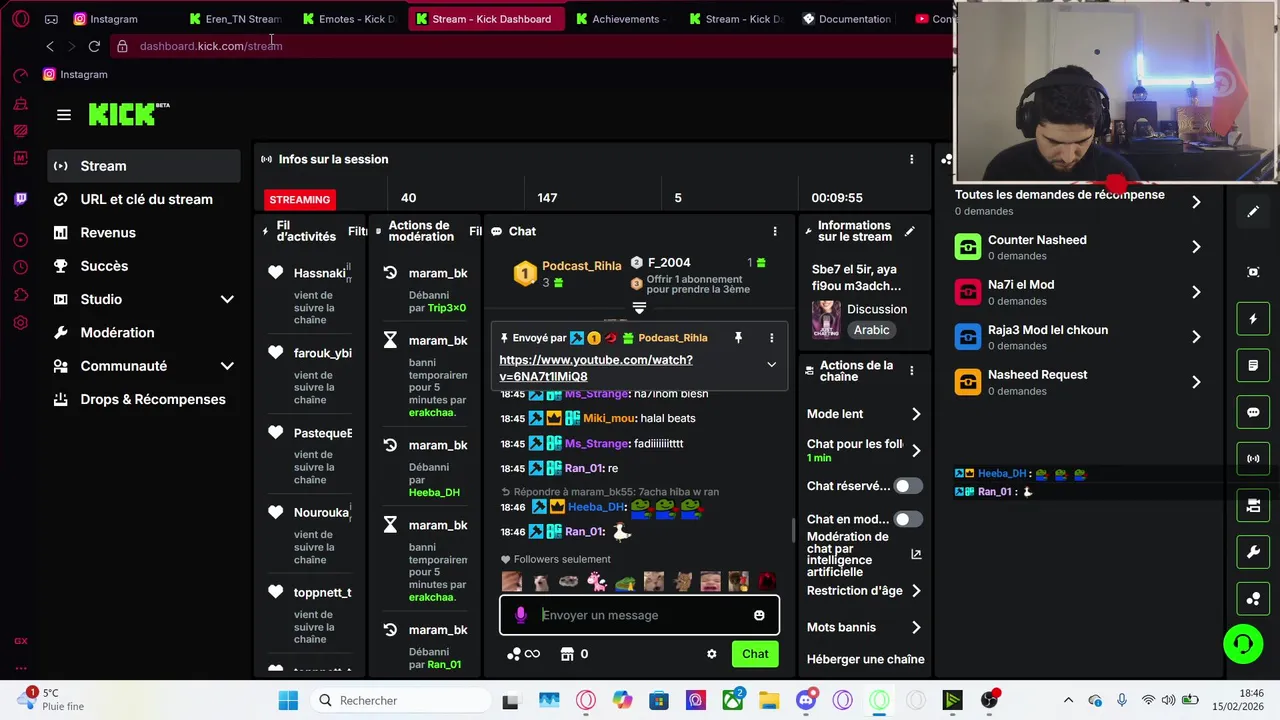Screen dimensions: 1280x720
Task: Send message with green Chat button
Action: [755, 654]
